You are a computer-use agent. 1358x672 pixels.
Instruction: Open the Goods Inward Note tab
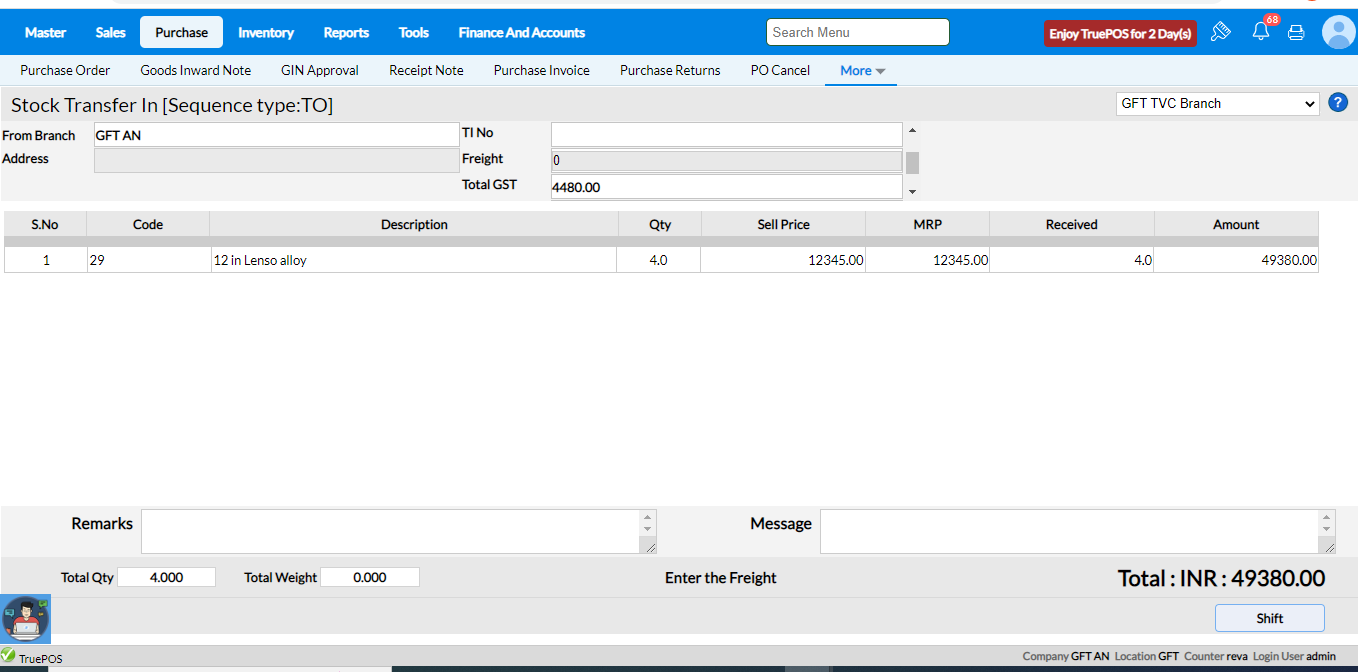click(x=195, y=70)
